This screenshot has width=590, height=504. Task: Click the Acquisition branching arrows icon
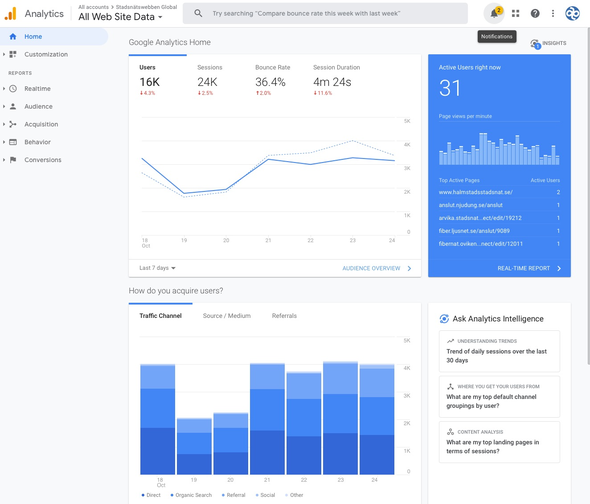13,124
